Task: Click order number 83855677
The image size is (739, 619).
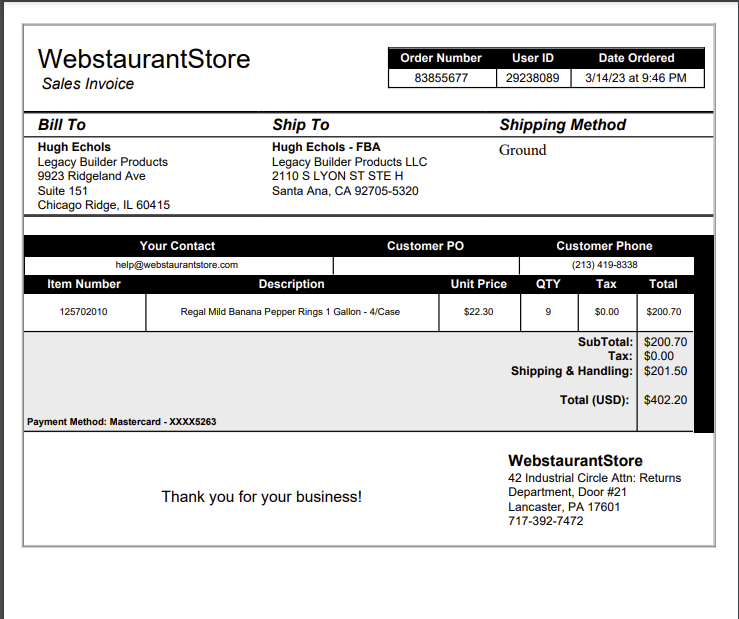Action: (x=441, y=78)
